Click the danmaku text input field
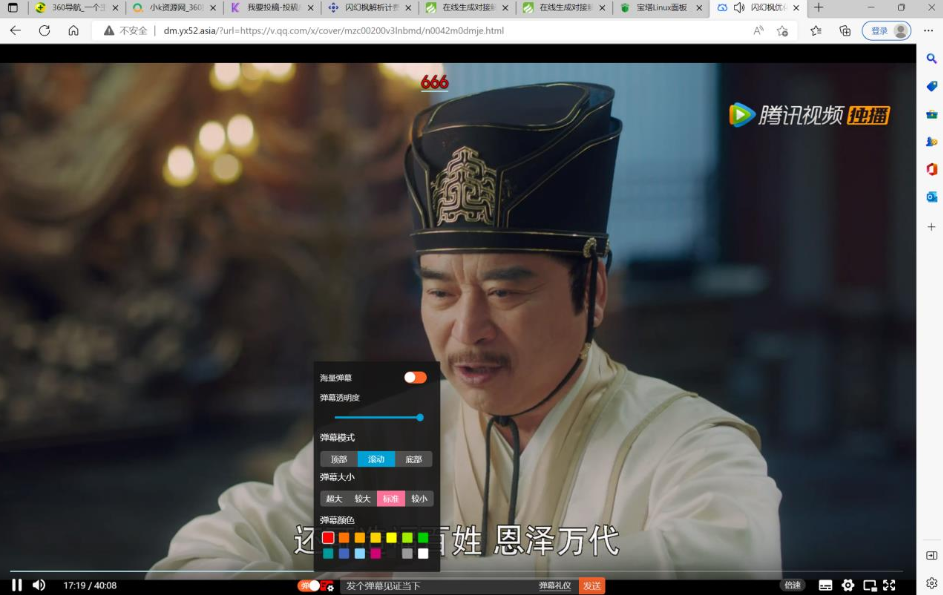Viewport: 943px width, 595px height. pos(439,586)
